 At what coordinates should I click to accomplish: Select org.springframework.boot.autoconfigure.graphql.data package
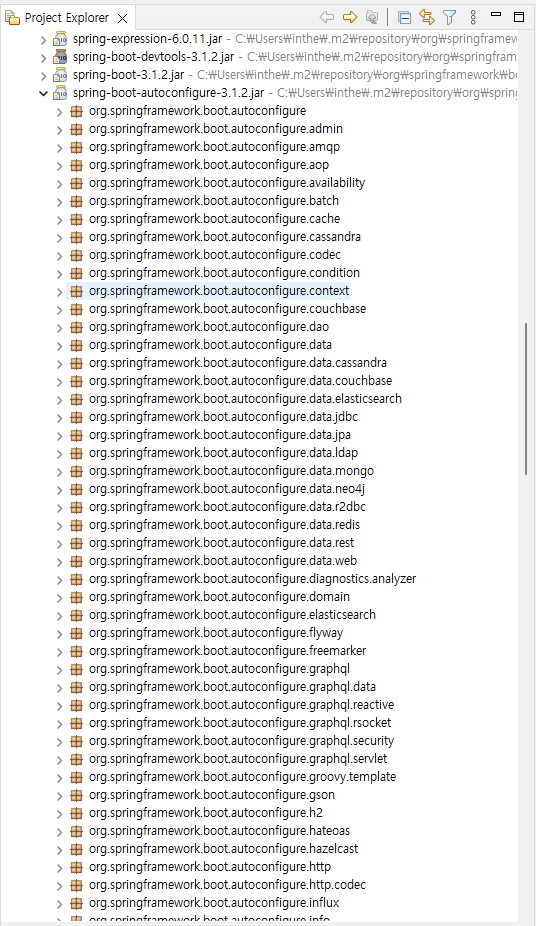(x=232, y=687)
